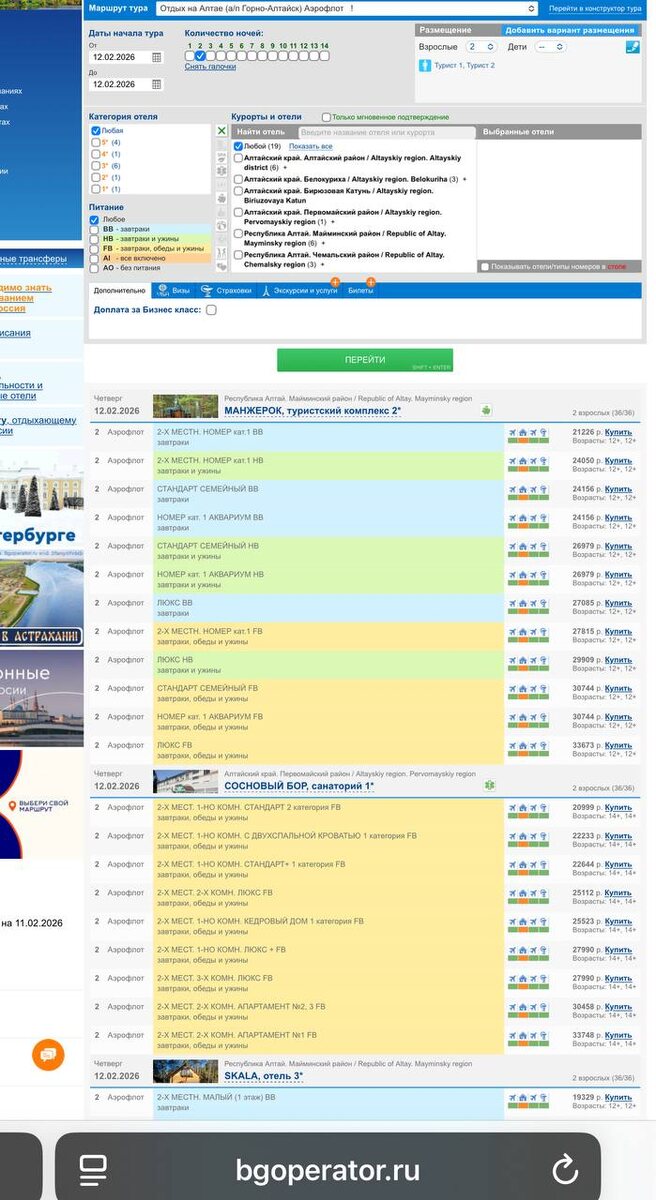Screen dimensions: 656x1200
Task: Focus hotel or resort name search field
Action: [387, 132]
